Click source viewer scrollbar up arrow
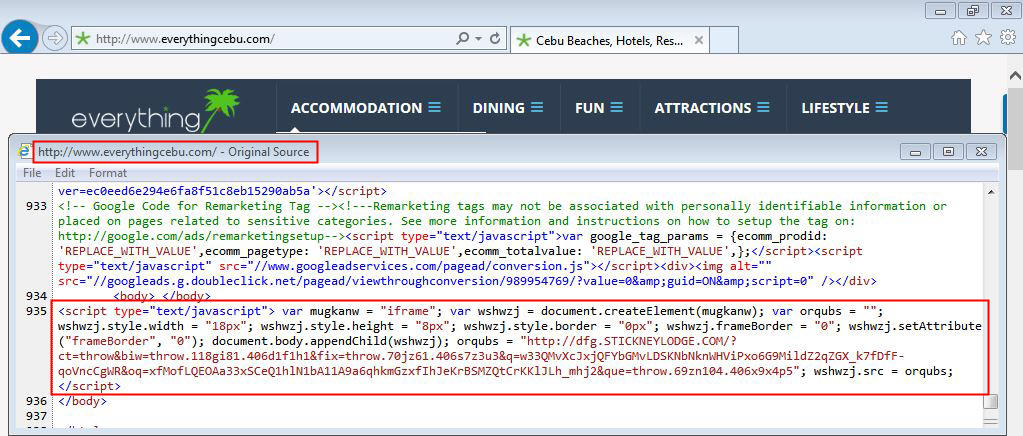1023x436 pixels. pos(991,192)
